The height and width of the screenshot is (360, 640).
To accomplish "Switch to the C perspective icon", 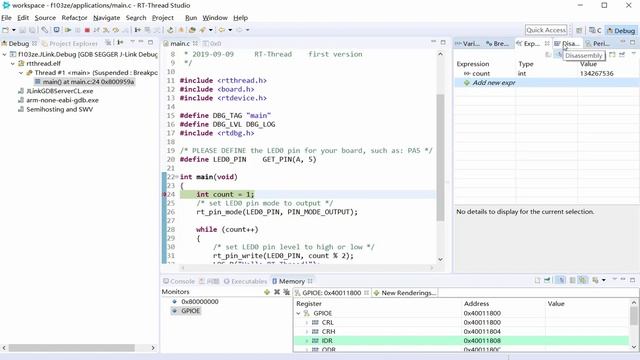I will click(x=595, y=31).
